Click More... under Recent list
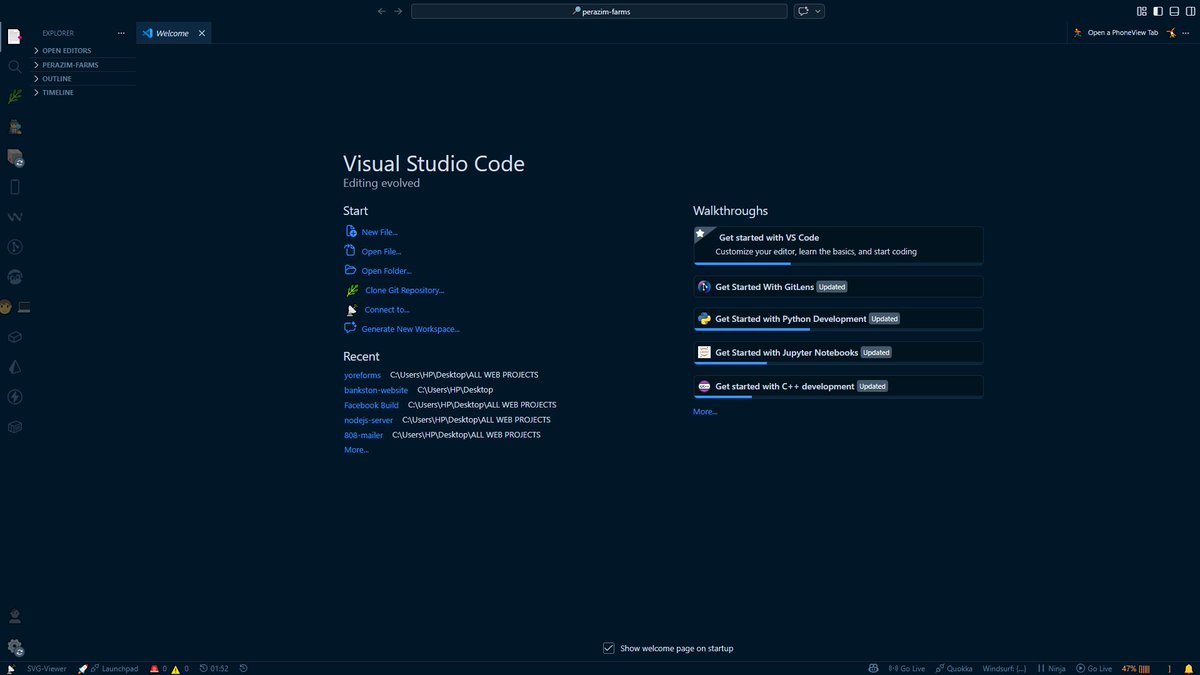Viewport: 1200px width, 675px height. pyautogui.click(x=356, y=450)
